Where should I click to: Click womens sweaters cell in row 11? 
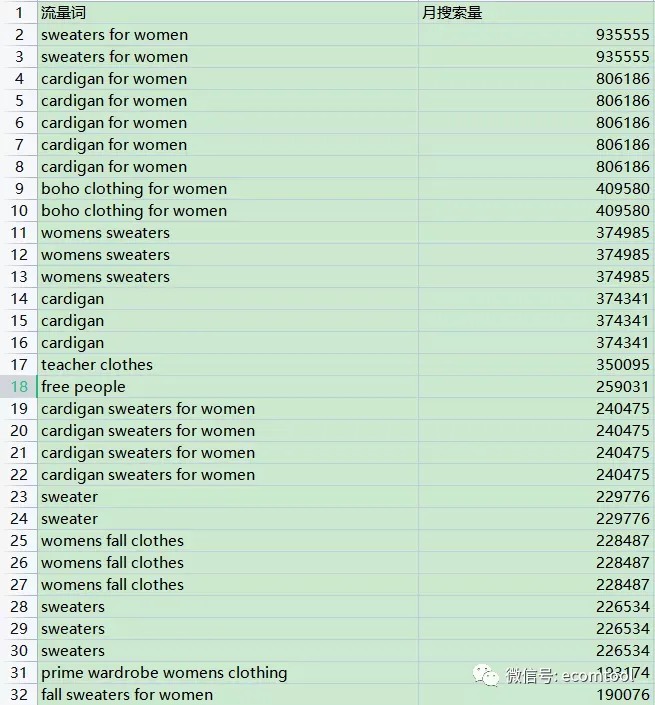(227, 233)
